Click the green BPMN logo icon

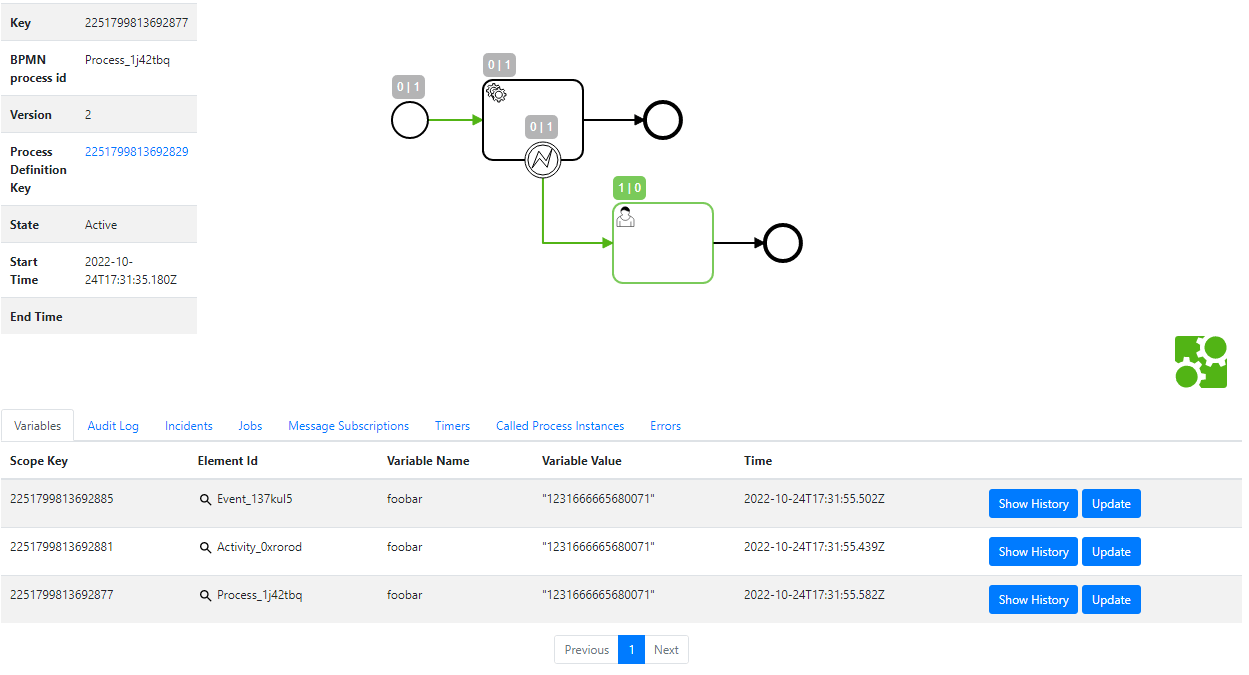tap(1200, 361)
